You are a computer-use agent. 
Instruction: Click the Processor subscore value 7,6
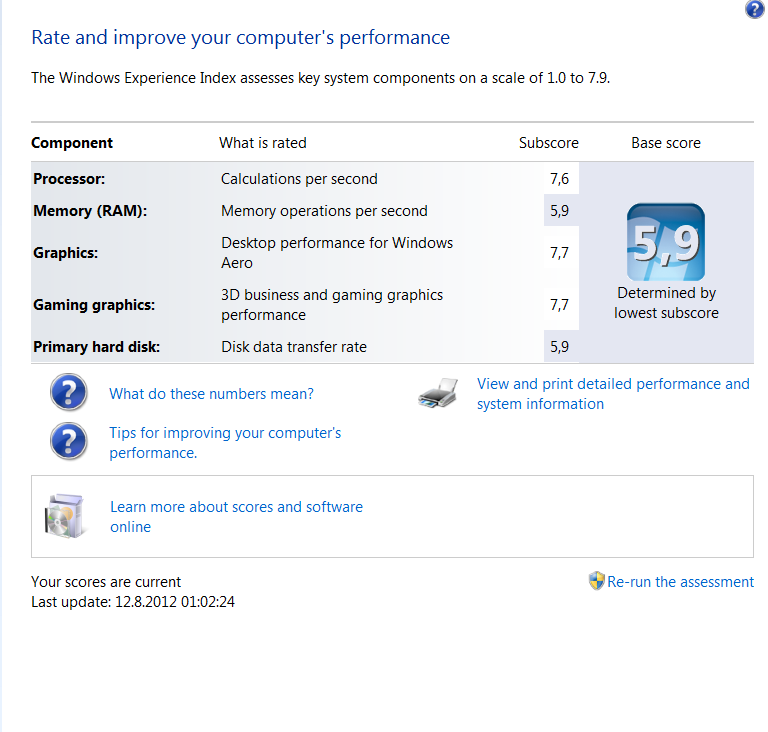(559, 179)
